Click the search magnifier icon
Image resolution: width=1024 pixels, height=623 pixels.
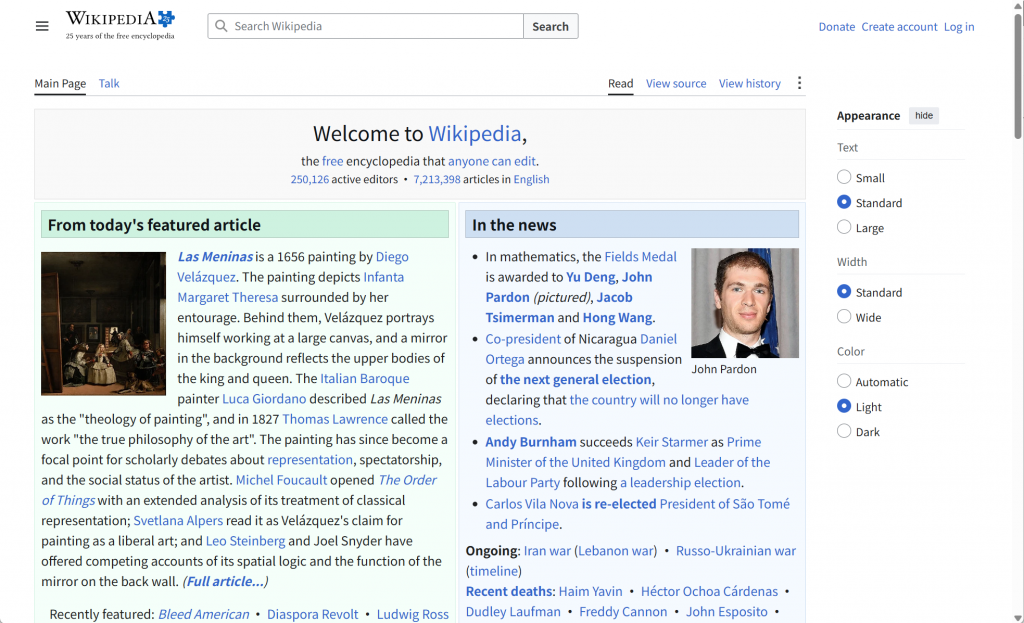pyautogui.click(x=221, y=26)
